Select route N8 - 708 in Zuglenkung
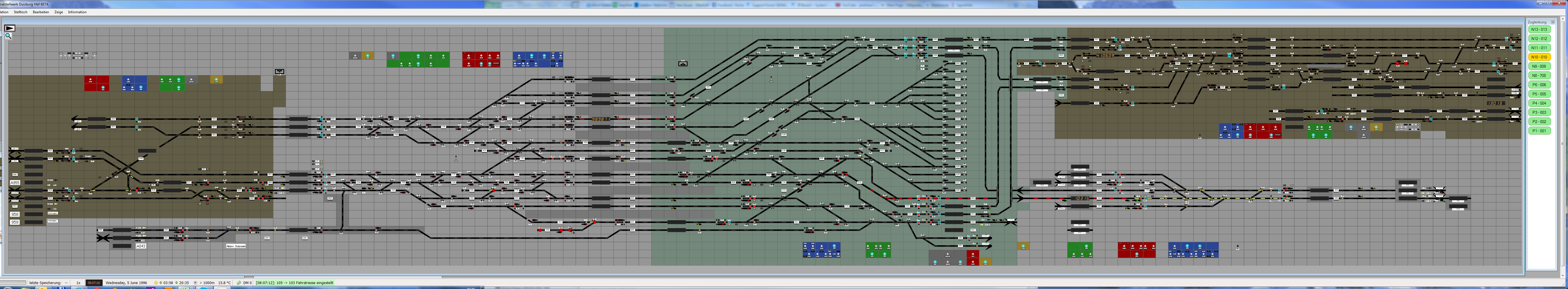Image resolution: width=1568 pixels, height=289 pixels. coord(1539,75)
